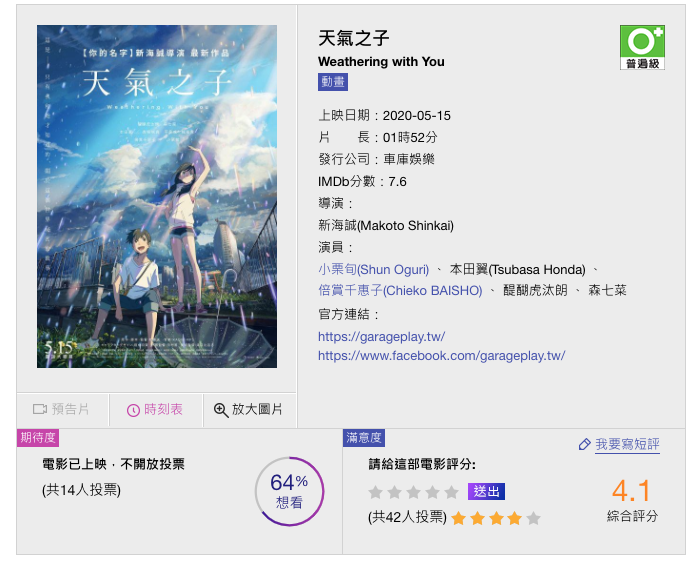
Task: Click the 64% 想看 circular progress indicator
Action: 289,492
